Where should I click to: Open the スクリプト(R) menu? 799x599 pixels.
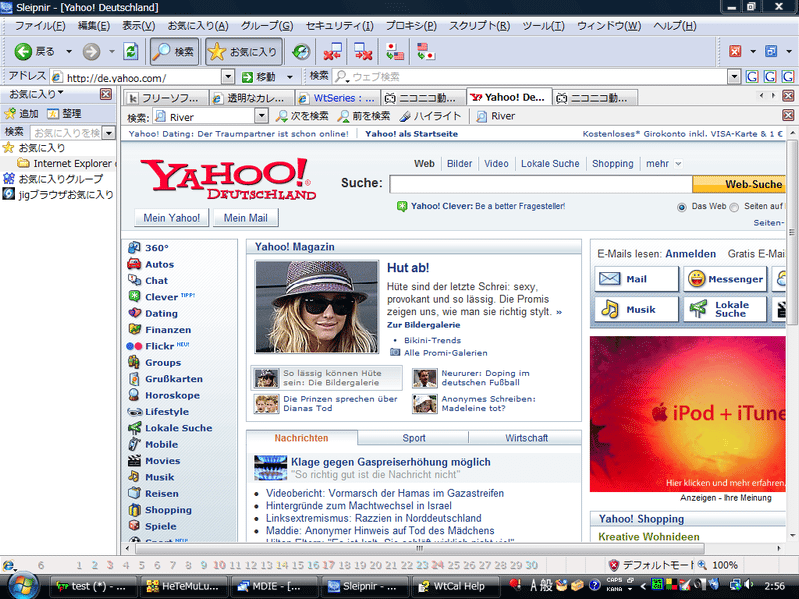[480, 25]
